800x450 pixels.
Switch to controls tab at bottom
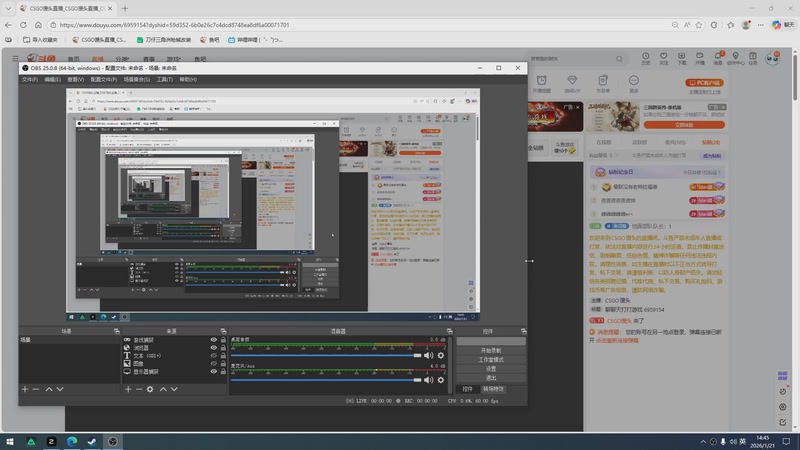(x=467, y=389)
